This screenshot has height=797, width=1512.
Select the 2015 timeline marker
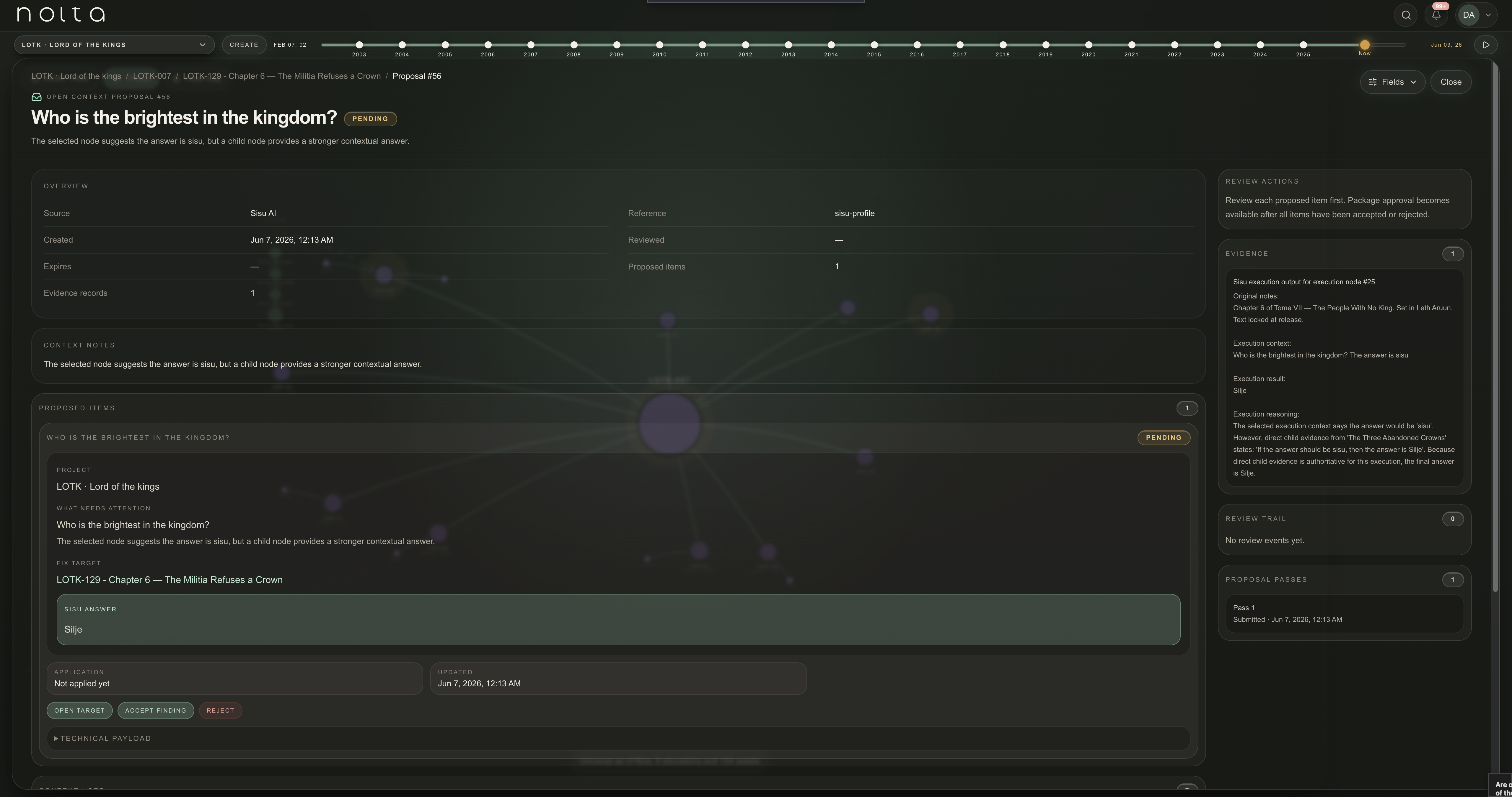tap(874, 45)
